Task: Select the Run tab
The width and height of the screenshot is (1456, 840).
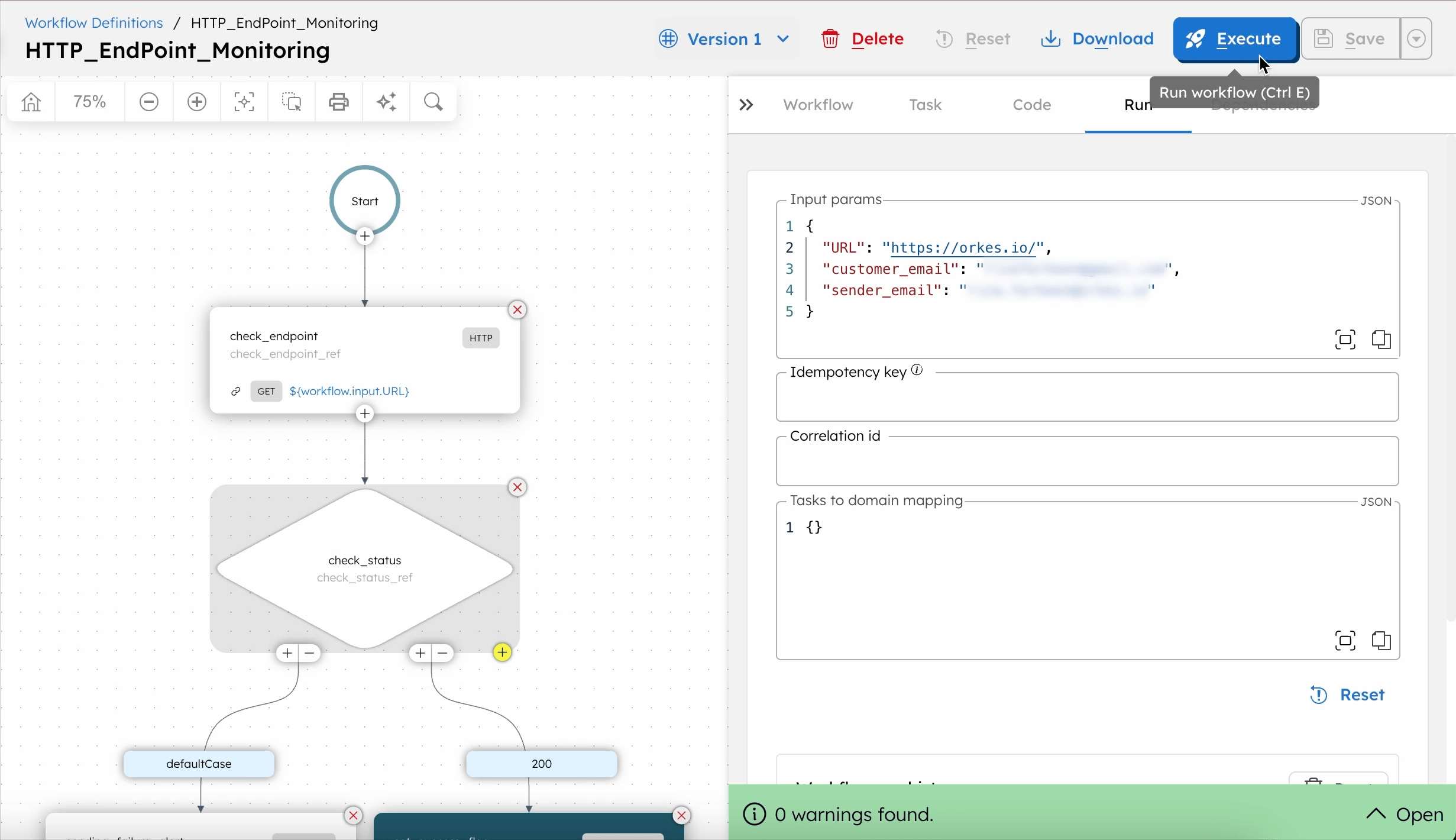Action: (1138, 105)
